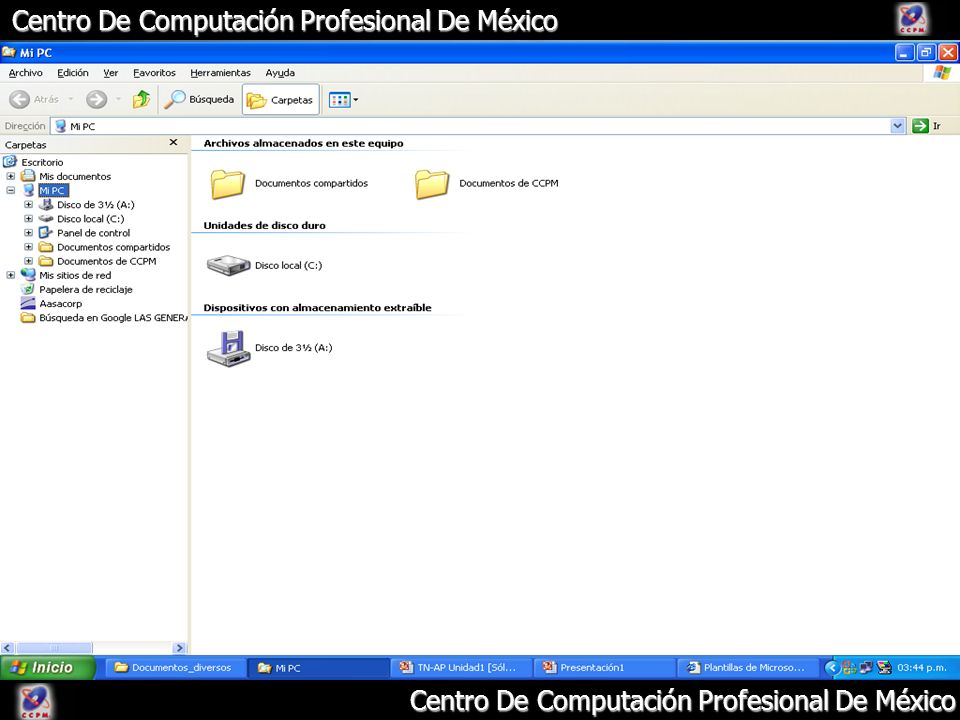
Task: Click right arrow of folder pane scrollbar
Action: 179,648
